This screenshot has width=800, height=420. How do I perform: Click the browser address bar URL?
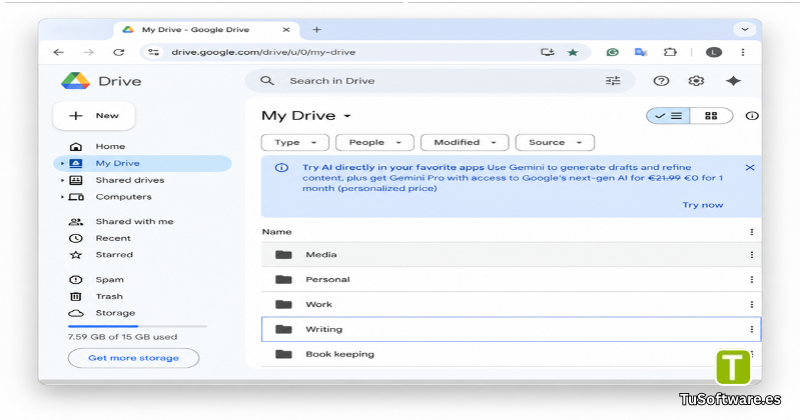pos(263,52)
